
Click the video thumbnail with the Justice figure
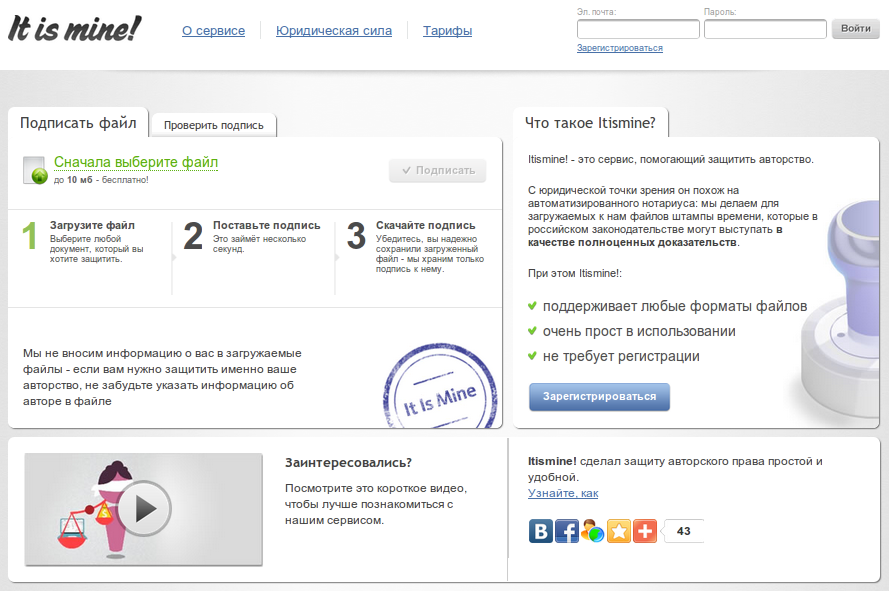143,509
